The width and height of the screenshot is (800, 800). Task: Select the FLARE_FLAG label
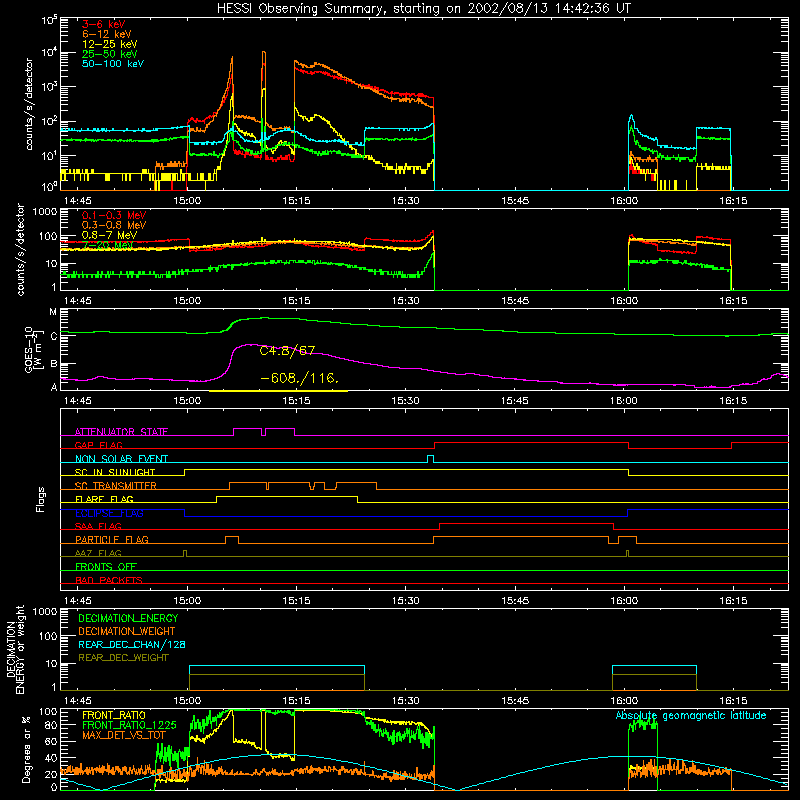pos(104,499)
